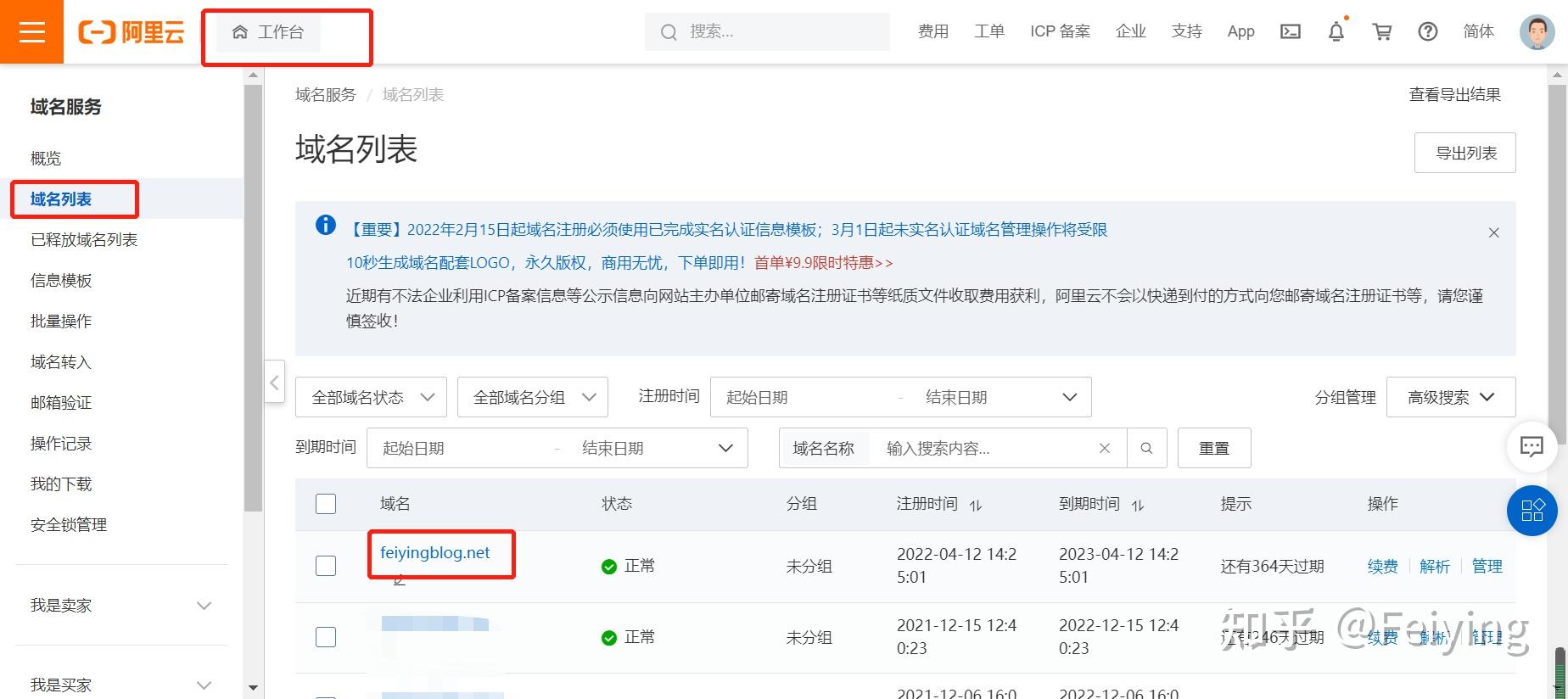Click the 重置 reset button
The image size is (1568, 699).
tap(1214, 448)
